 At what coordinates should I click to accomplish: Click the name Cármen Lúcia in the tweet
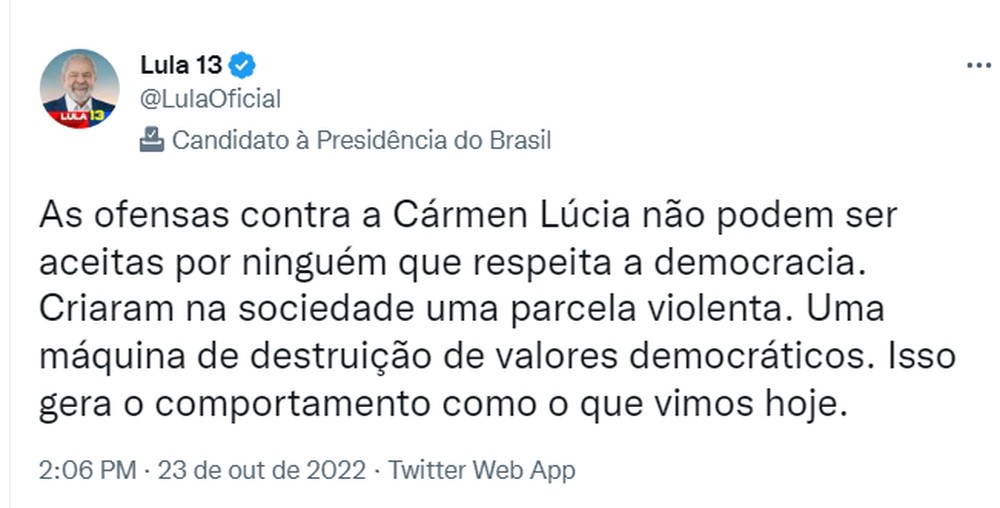click(511, 216)
